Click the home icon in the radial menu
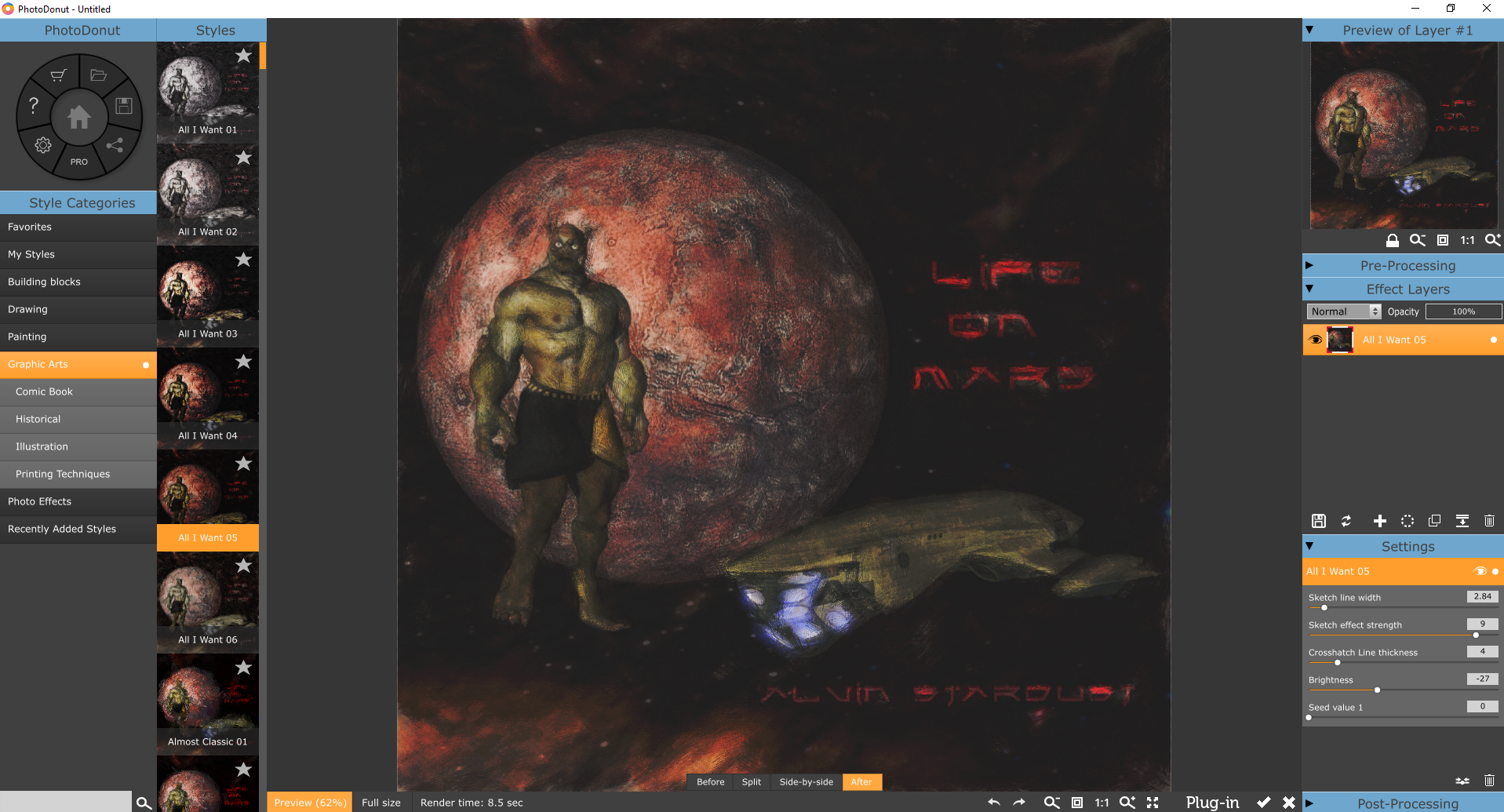Viewport: 1504px width, 812px height. tap(79, 118)
